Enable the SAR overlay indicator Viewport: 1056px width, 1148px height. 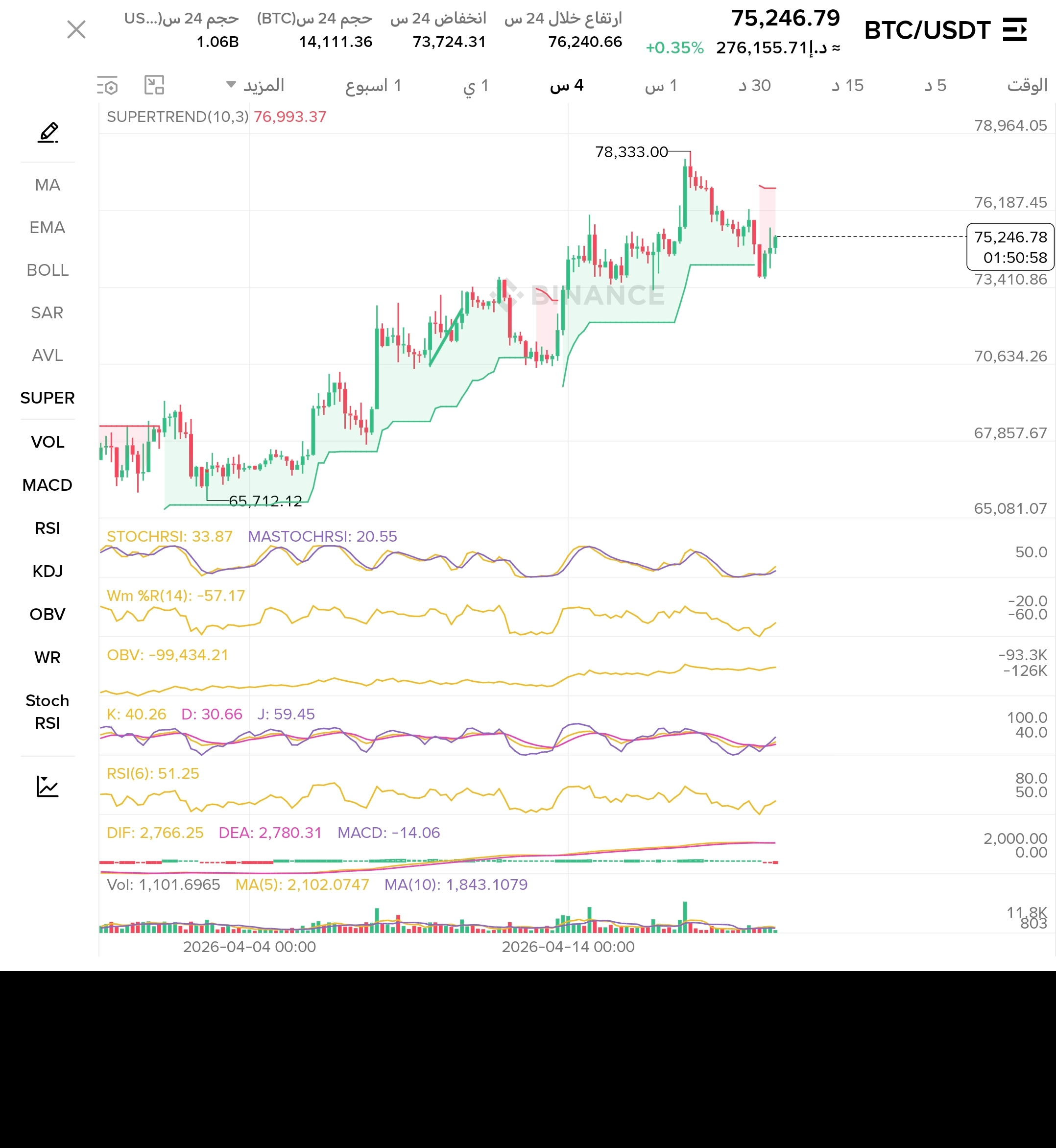pyautogui.click(x=48, y=312)
